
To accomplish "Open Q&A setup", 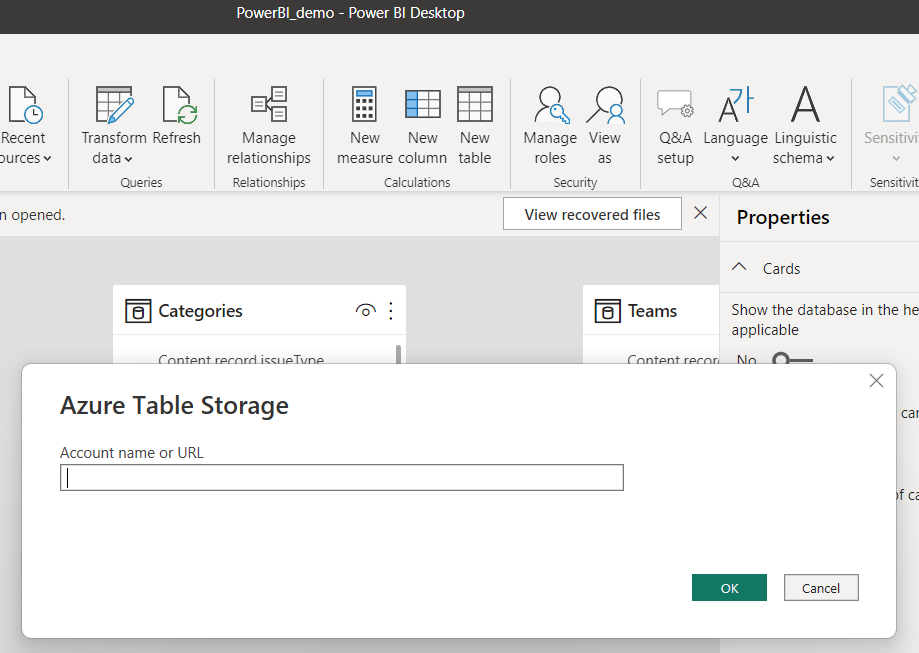I will (675, 125).
